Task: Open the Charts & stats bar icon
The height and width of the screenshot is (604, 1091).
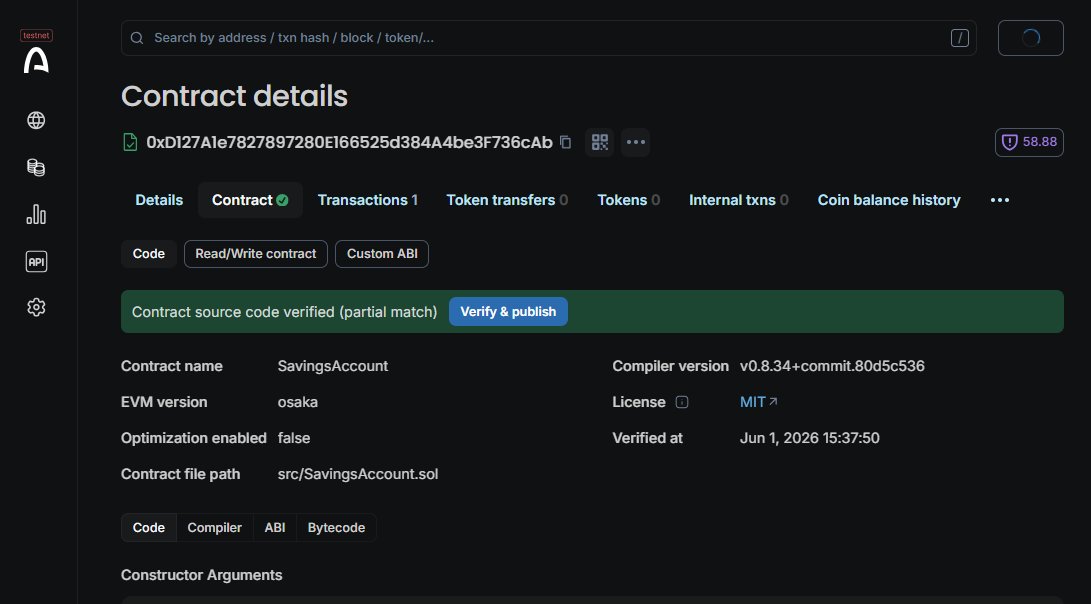Action: tap(36, 215)
